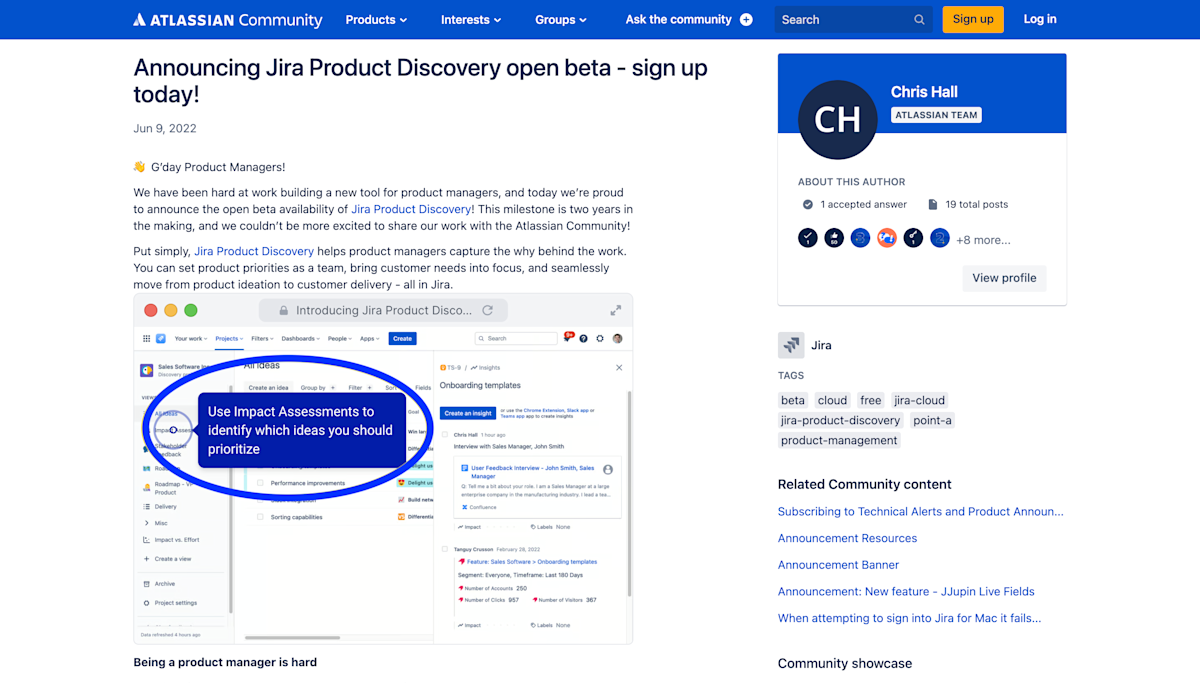Tick the Tanguy Crusson insight checkbox
Image resolution: width=1200 pixels, height=683 pixels.
[445, 549]
